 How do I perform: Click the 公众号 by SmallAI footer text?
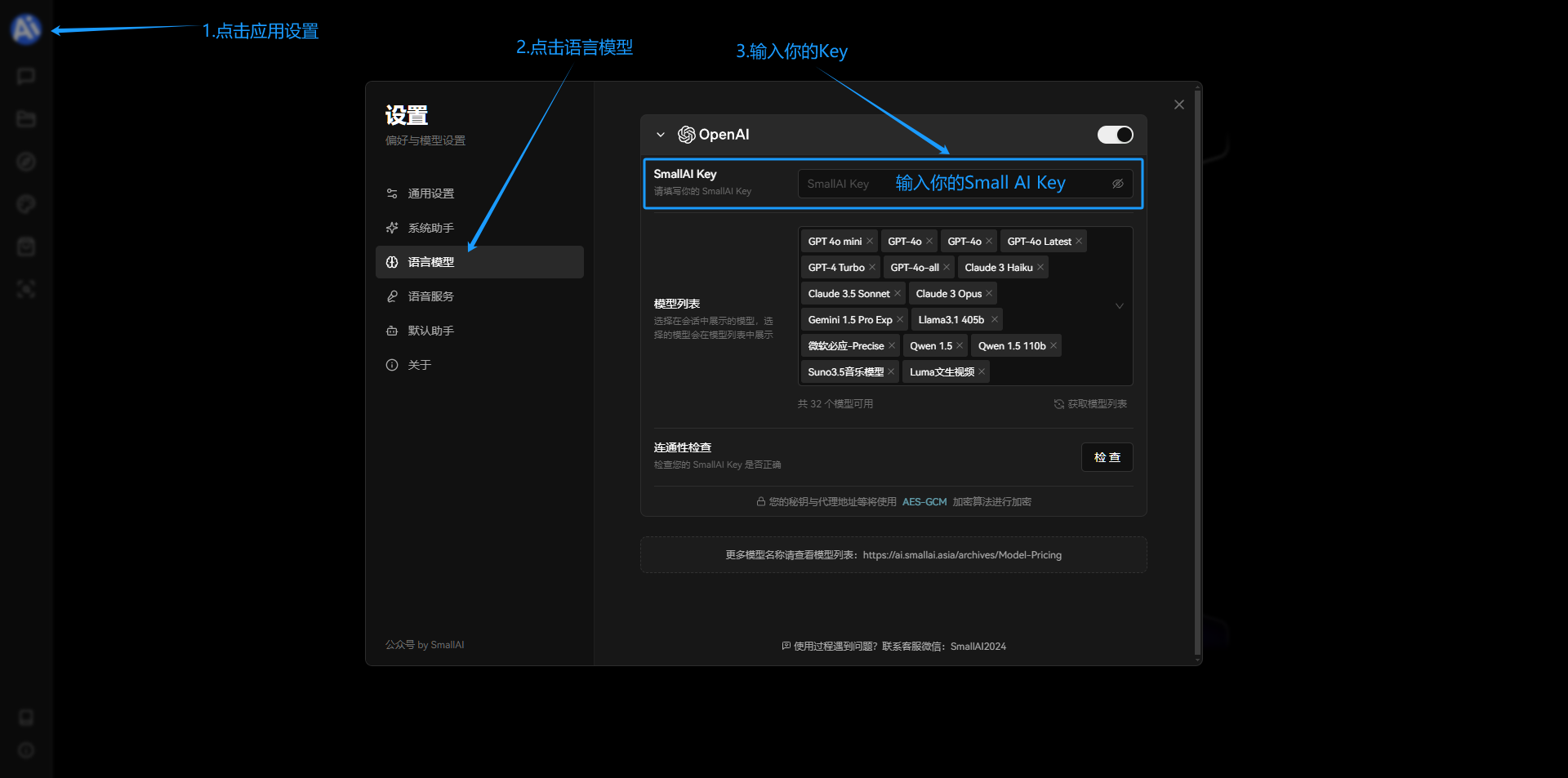425,645
